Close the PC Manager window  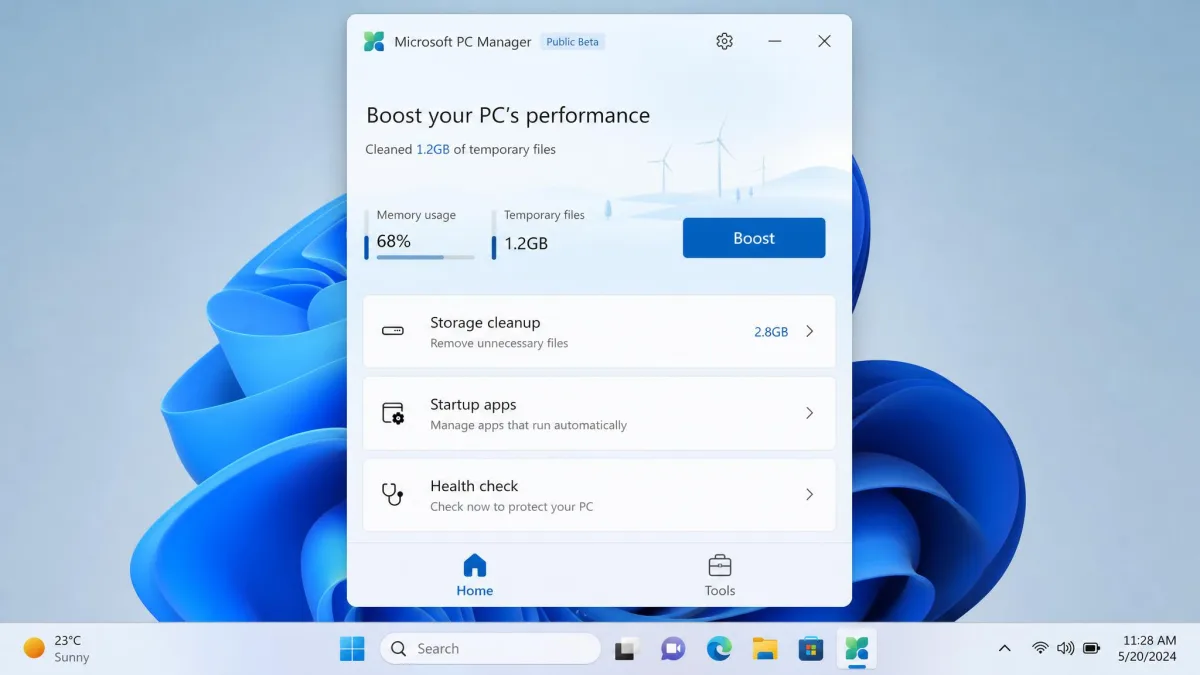click(824, 41)
